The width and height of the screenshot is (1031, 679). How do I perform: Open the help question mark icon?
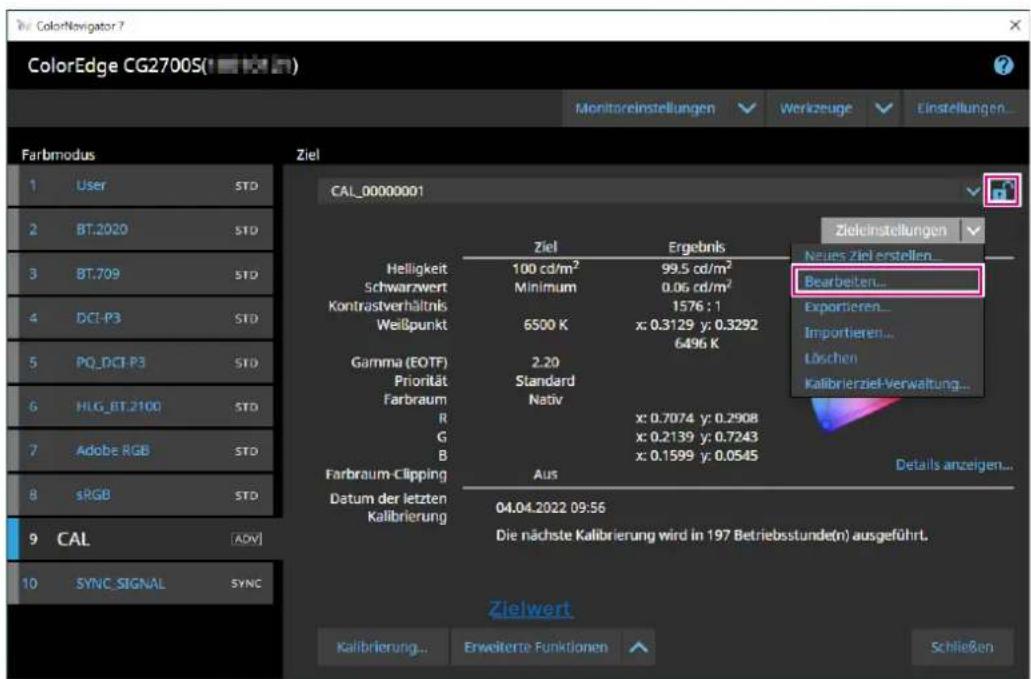coord(1003,65)
